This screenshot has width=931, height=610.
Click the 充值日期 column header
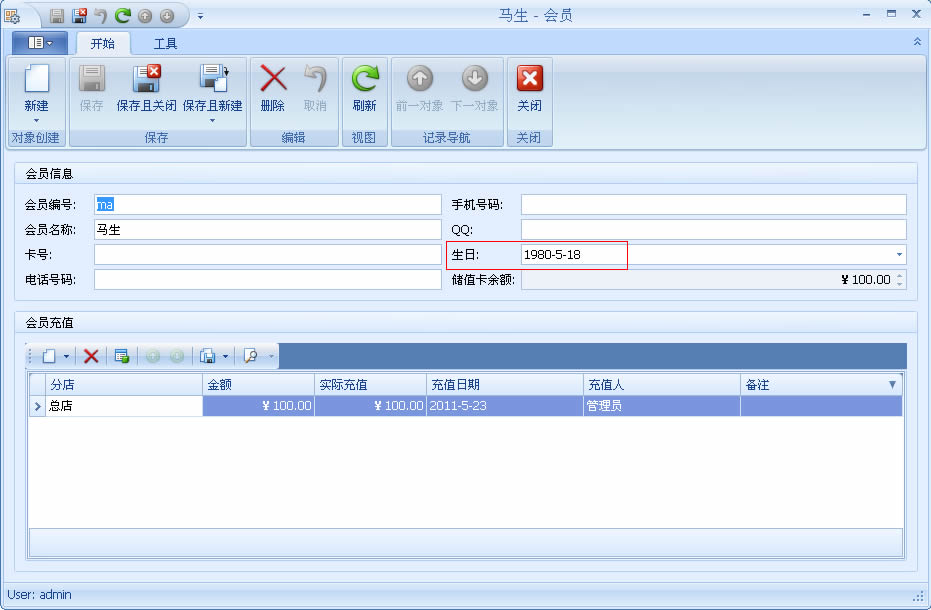[505, 385]
